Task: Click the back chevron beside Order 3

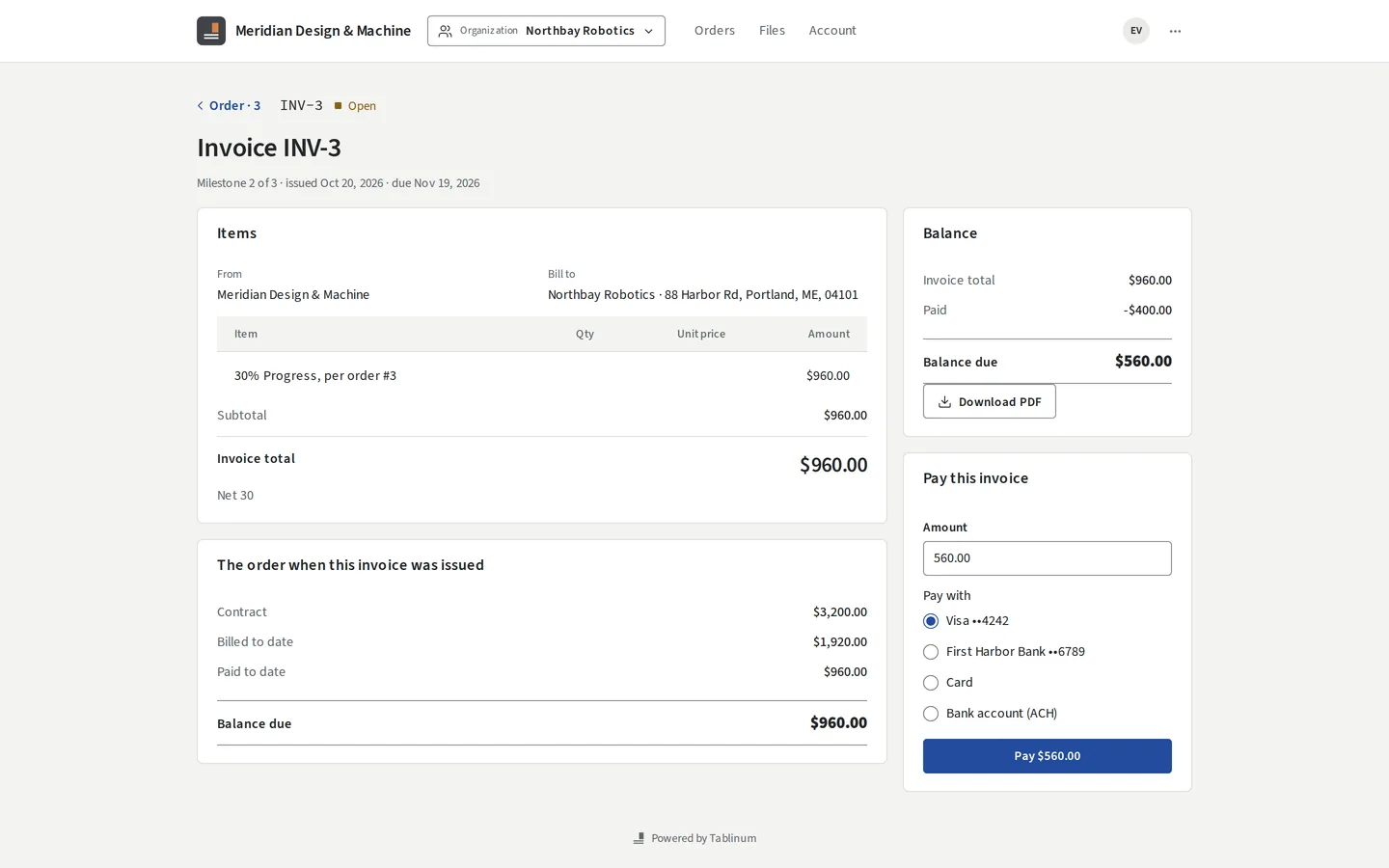Action: 201,106
